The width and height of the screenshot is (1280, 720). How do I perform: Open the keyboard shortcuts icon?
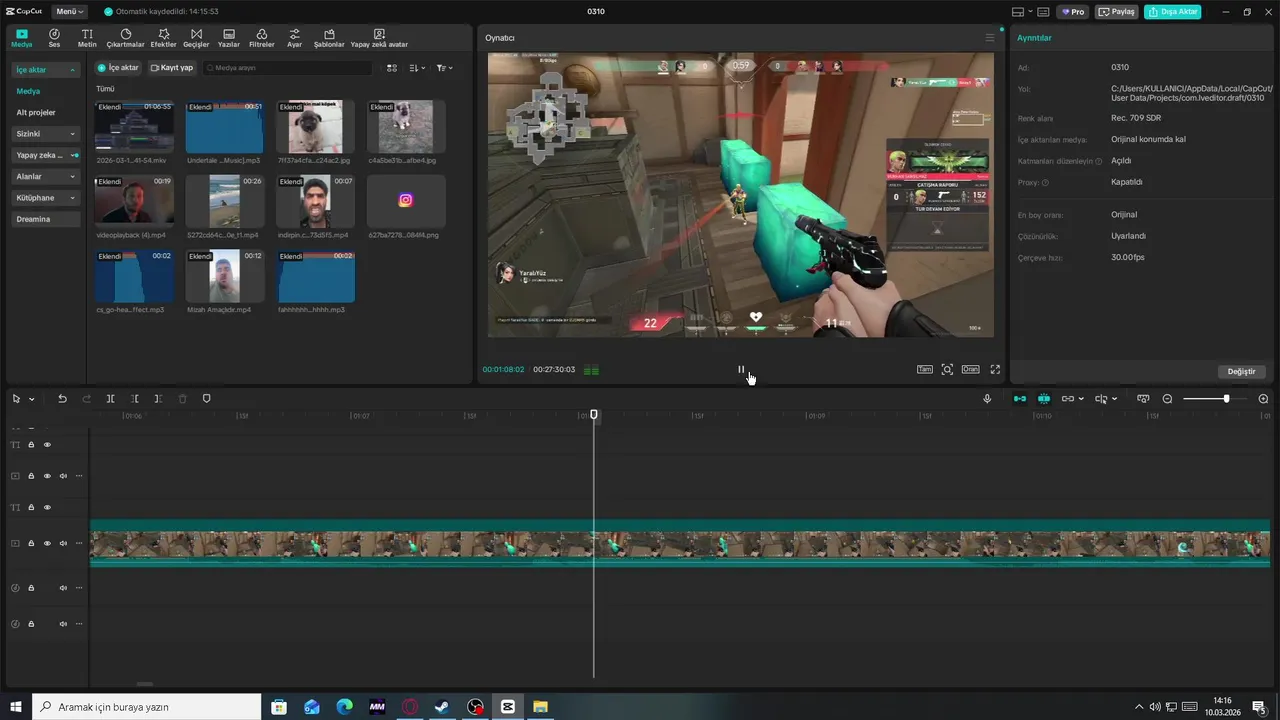pyautogui.click(x=1043, y=12)
